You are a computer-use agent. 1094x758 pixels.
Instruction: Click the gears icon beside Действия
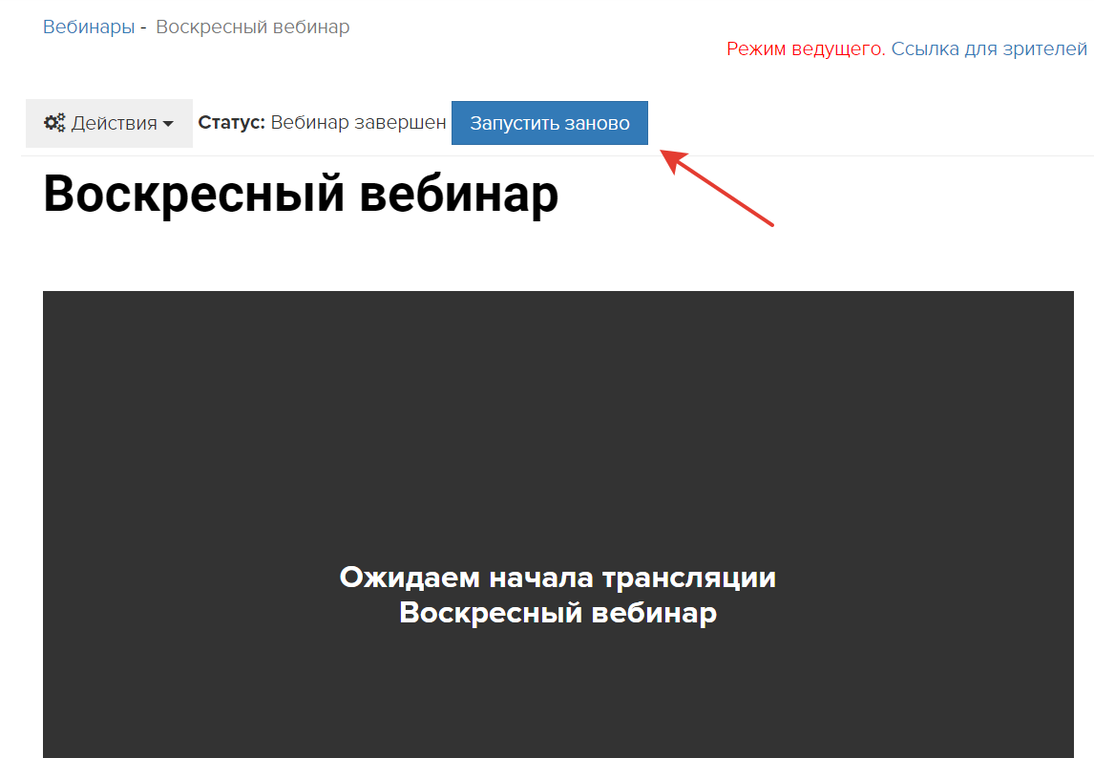click(x=55, y=123)
